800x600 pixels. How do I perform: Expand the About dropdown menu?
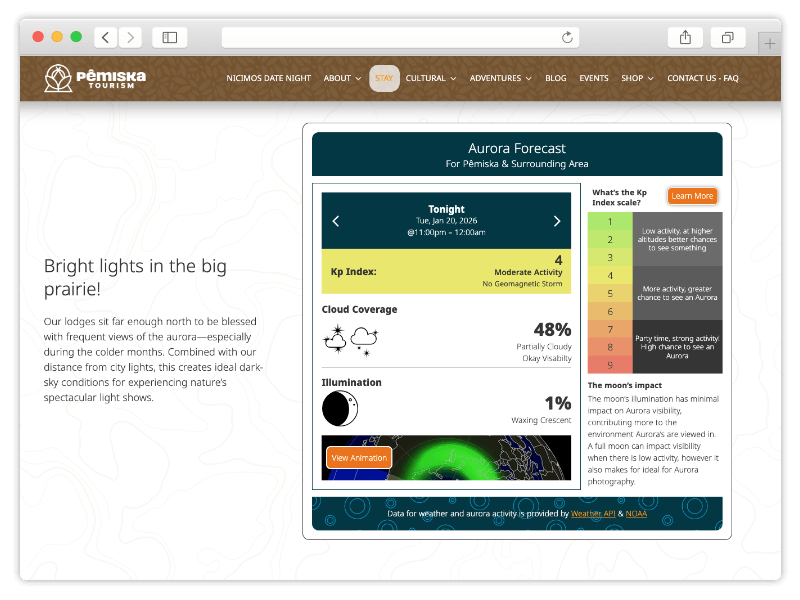tap(342, 78)
